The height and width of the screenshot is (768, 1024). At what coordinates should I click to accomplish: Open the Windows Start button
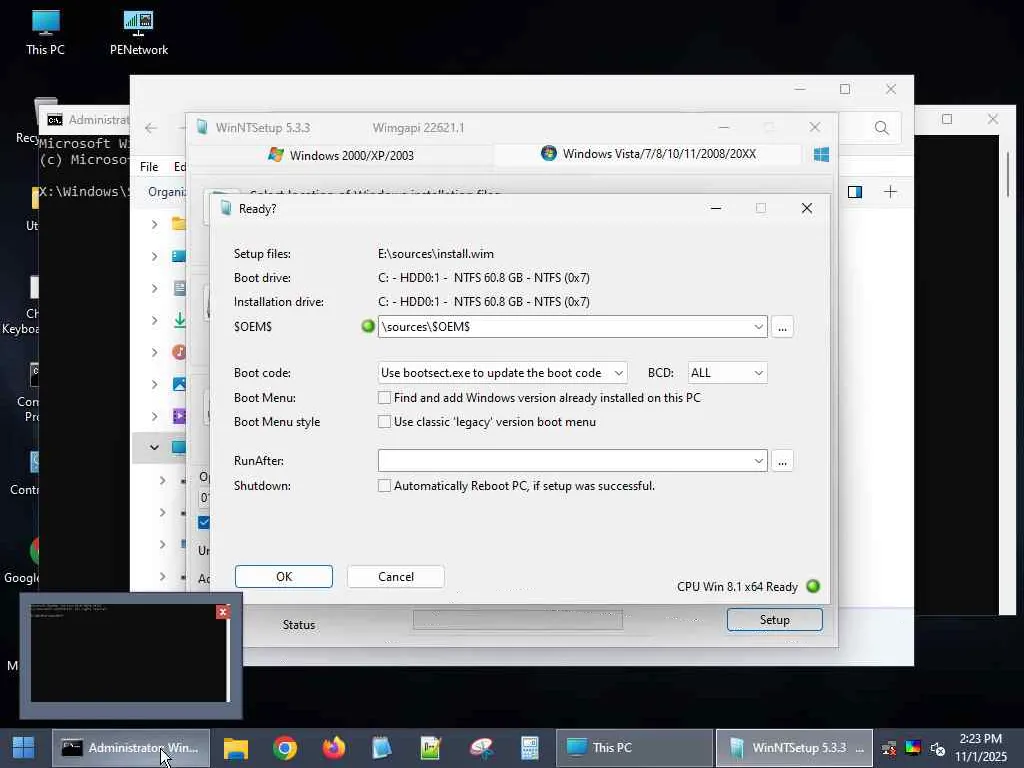[x=24, y=747]
